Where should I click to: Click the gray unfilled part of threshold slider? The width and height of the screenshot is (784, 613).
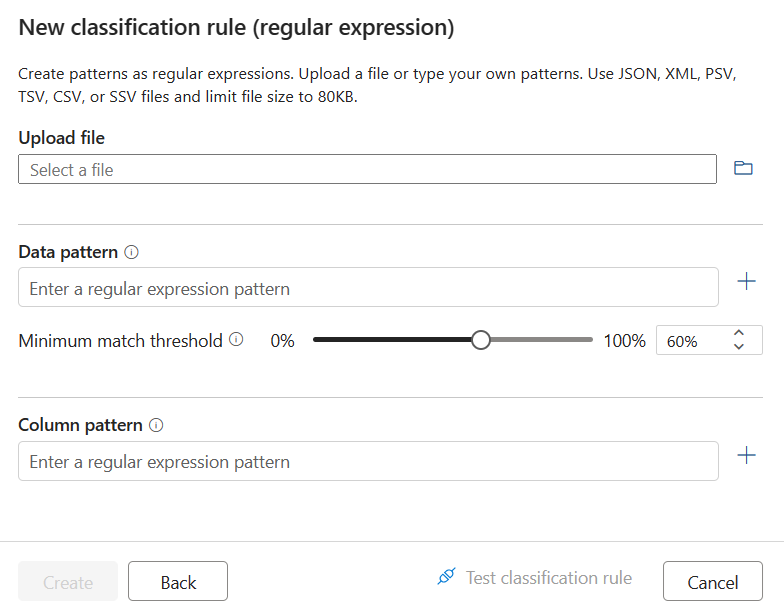click(x=540, y=340)
